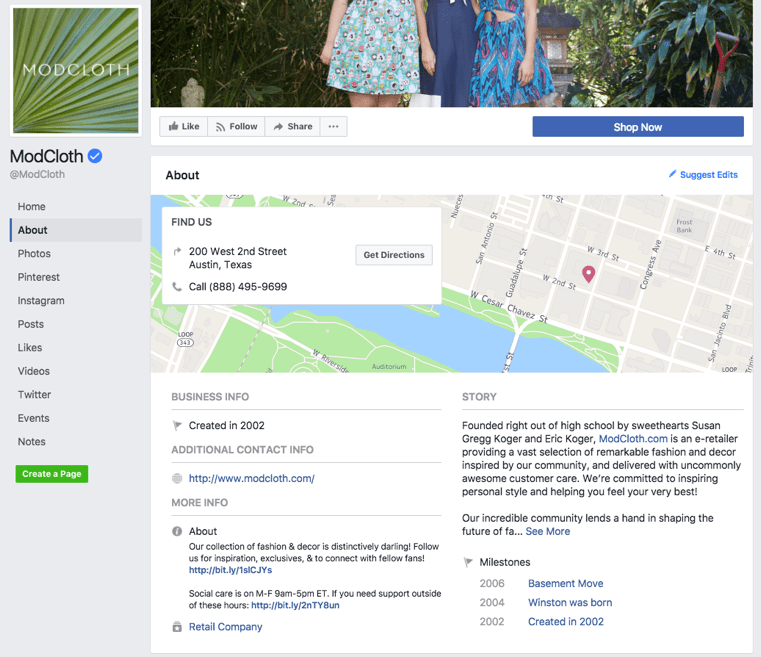Screen dimensions: 761x657
Task: Go to the Home section
Action: pos(32,207)
